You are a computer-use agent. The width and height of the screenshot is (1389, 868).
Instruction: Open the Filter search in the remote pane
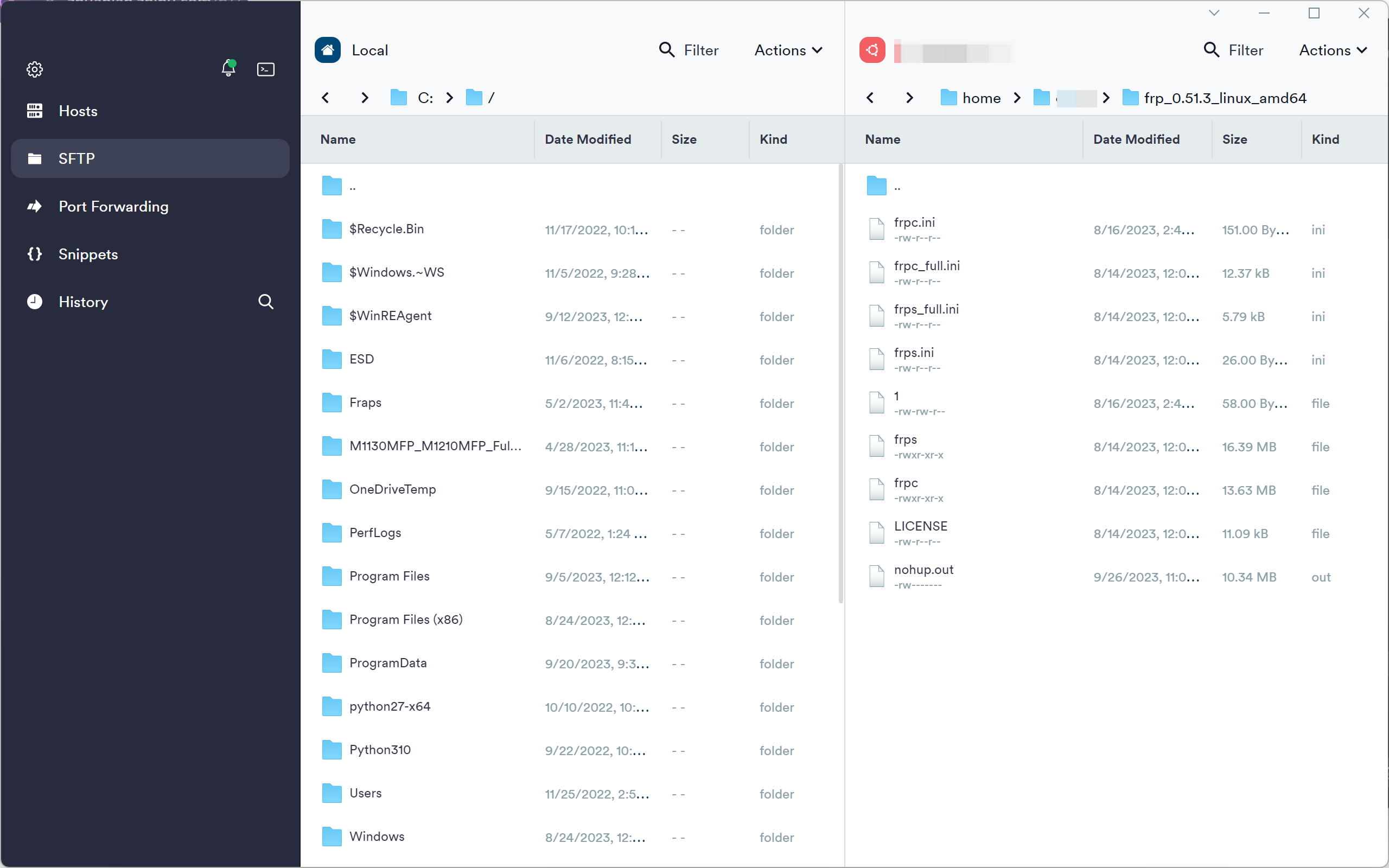[x=1233, y=50]
